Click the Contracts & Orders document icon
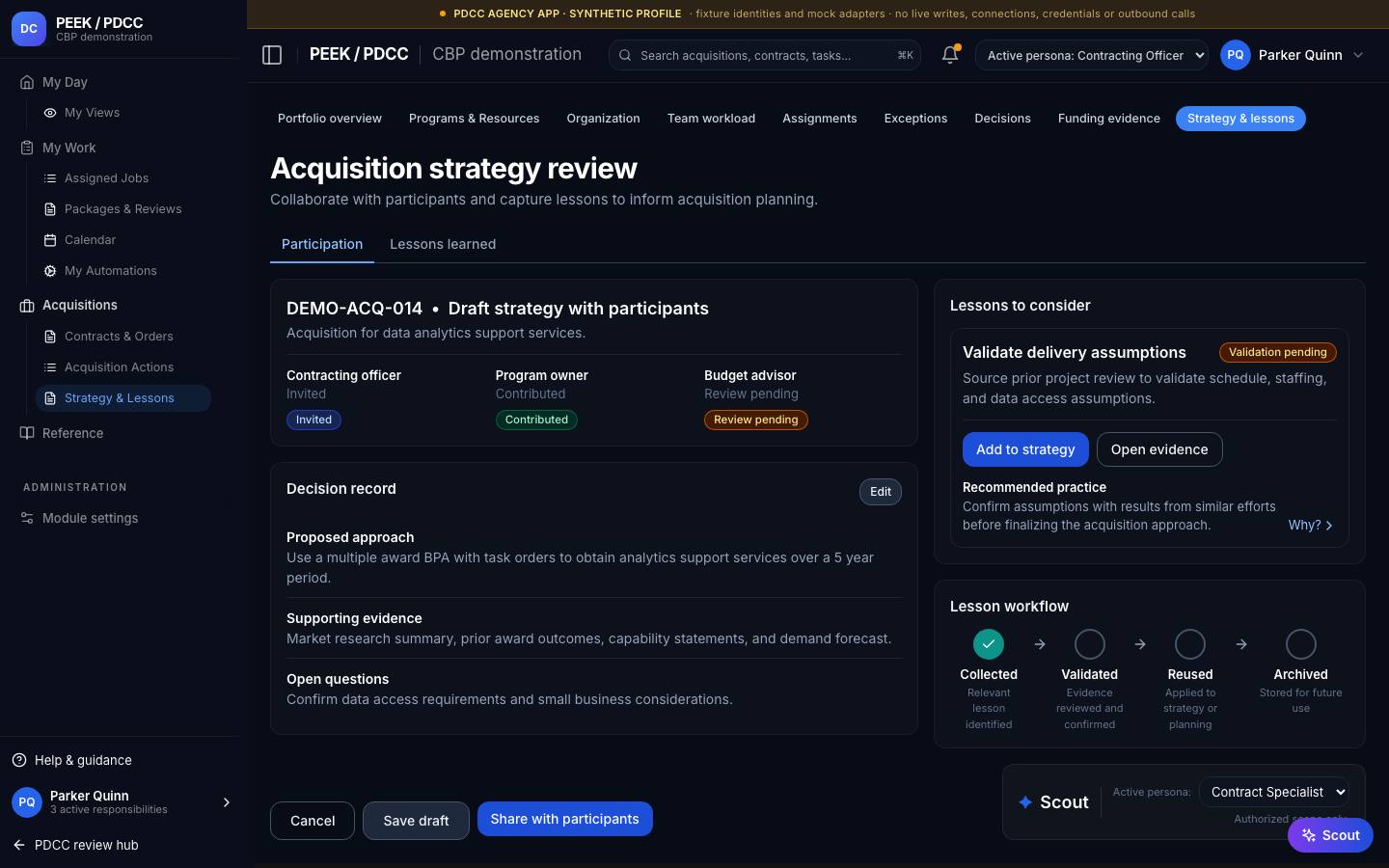 (50, 337)
